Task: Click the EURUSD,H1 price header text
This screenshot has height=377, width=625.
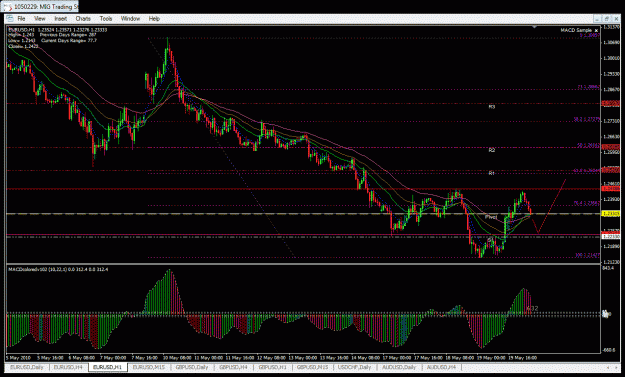Action: tap(57, 30)
